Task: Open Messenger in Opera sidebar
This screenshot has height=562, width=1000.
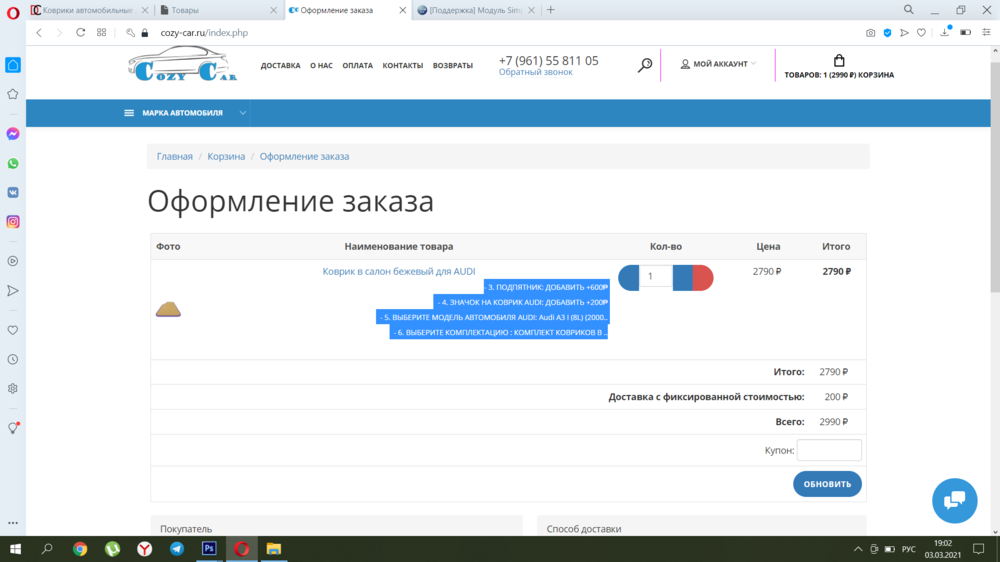Action: 13,134
